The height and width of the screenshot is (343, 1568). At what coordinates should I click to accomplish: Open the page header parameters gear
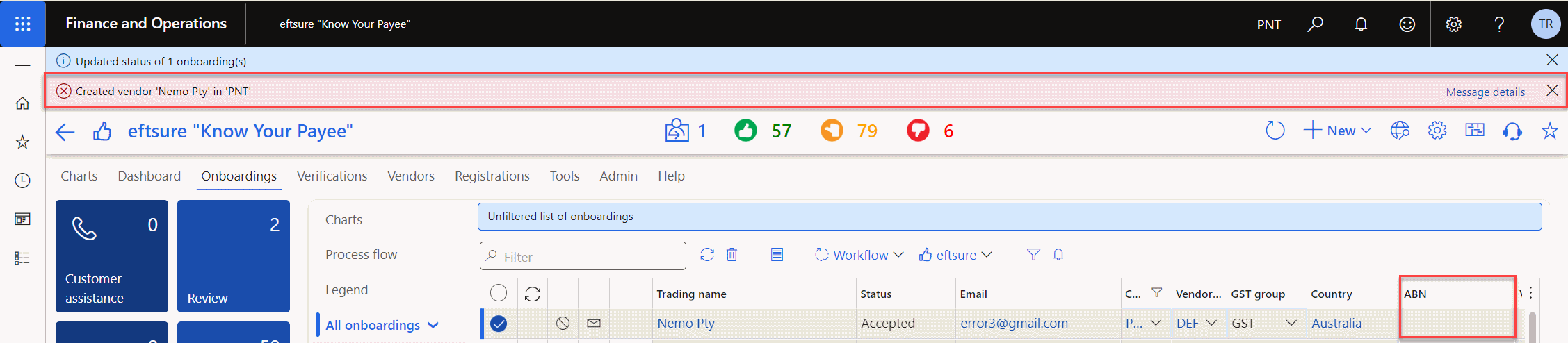coord(1437,131)
